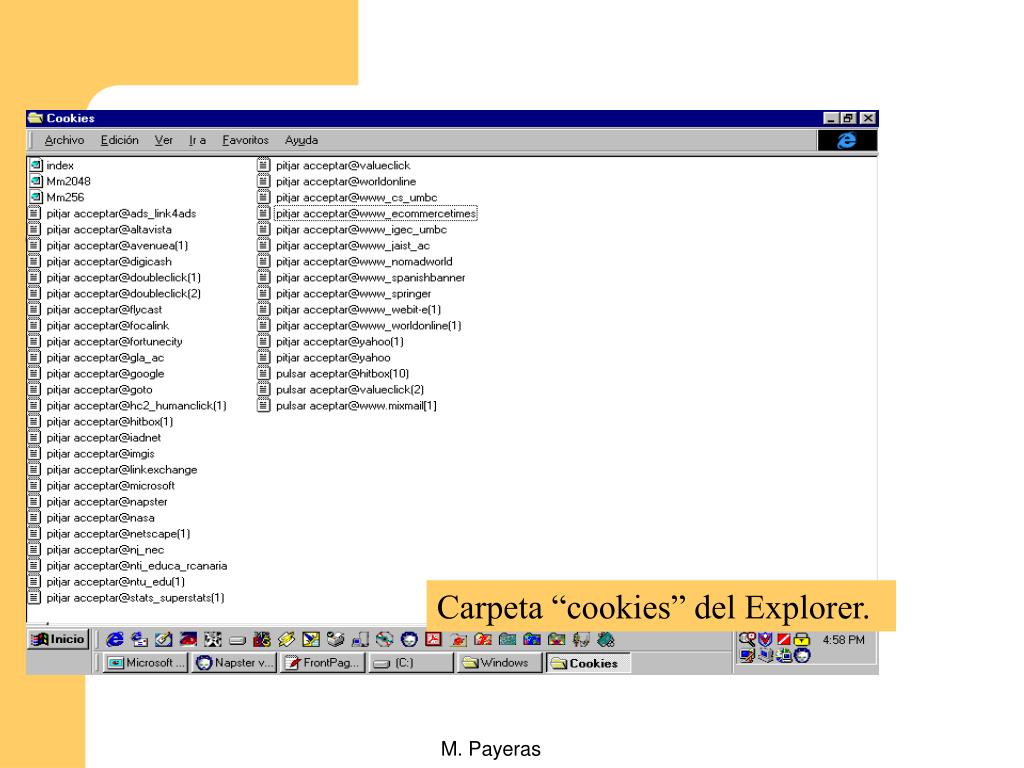
Task: Open the Inicio start button
Action: pos(57,639)
